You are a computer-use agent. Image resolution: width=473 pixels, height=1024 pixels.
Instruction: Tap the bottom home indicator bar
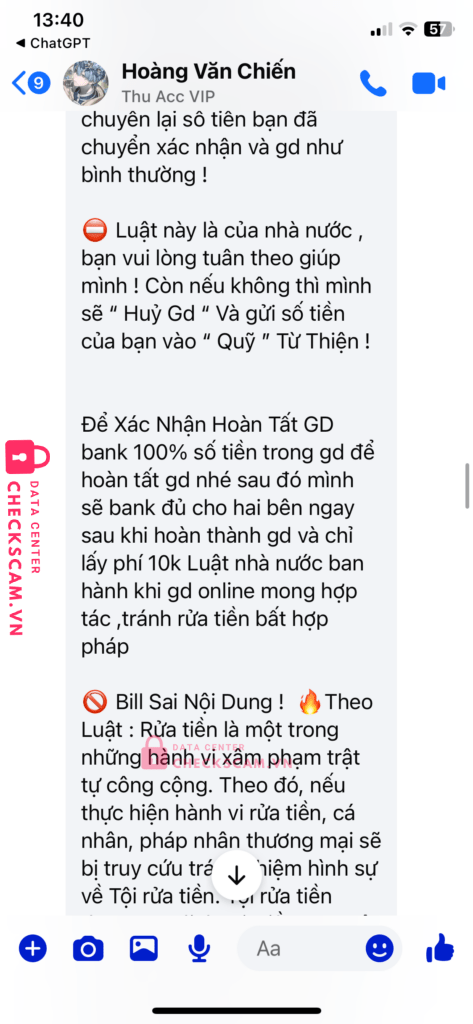click(x=236, y=1011)
